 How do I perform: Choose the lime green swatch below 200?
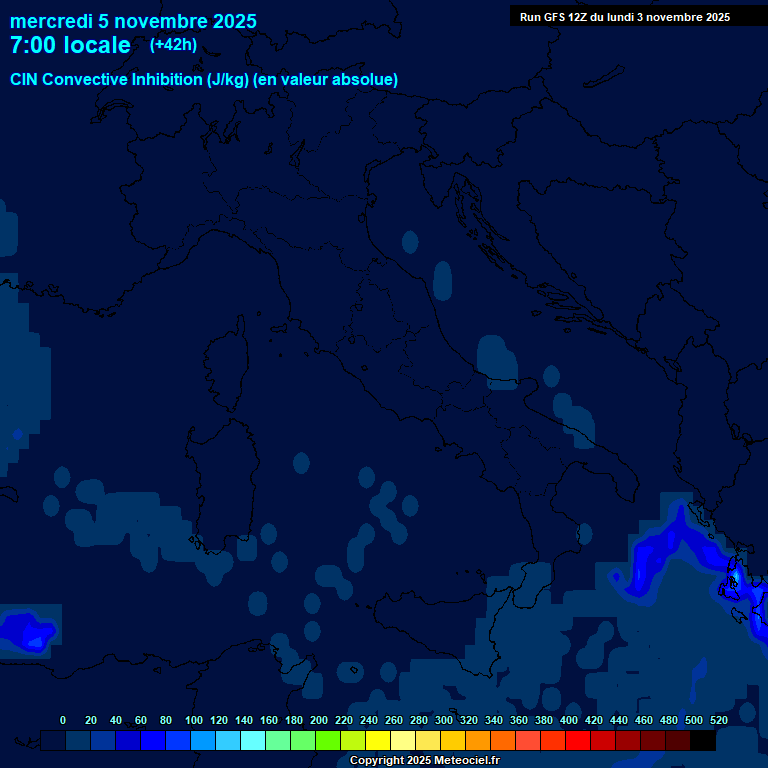click(328, 740)
